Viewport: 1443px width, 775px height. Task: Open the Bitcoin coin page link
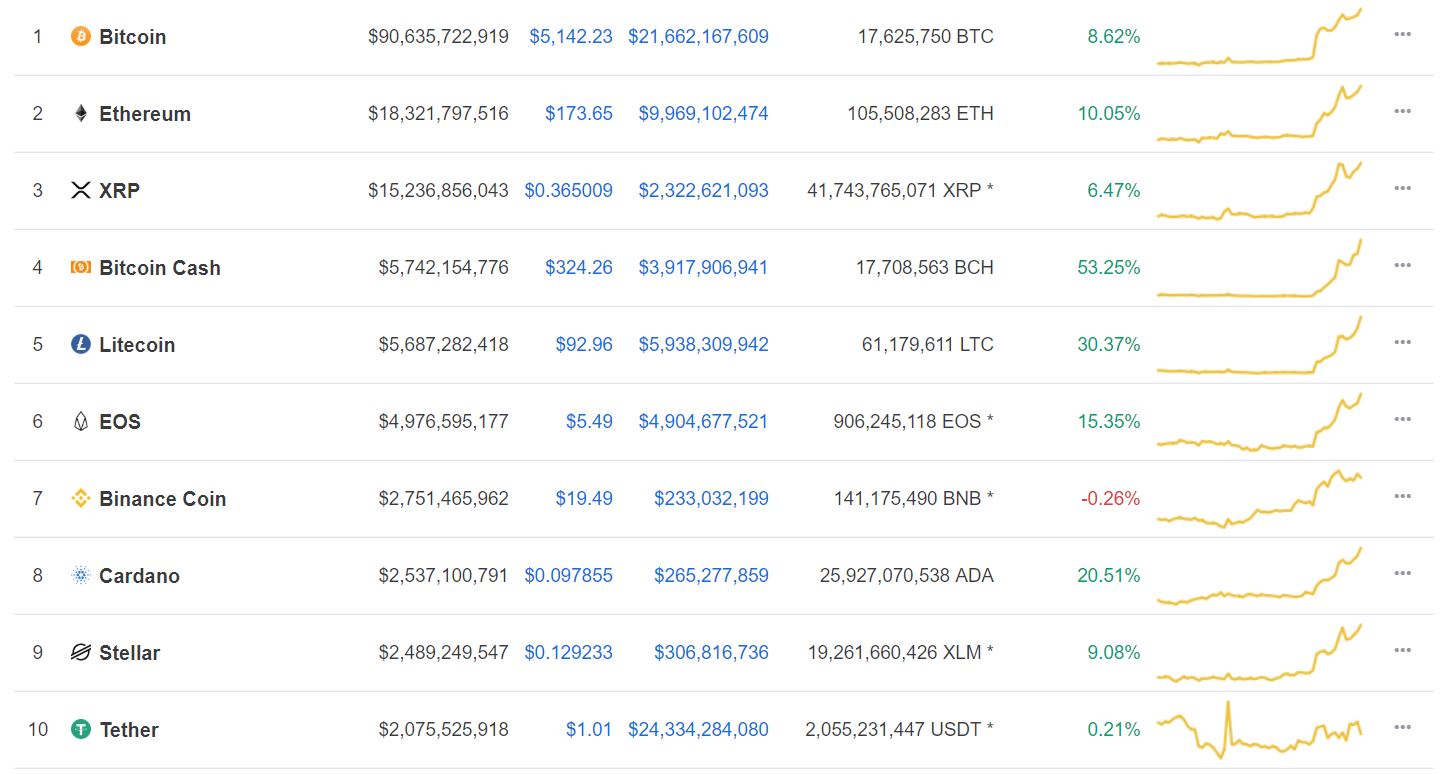(133, 37)
